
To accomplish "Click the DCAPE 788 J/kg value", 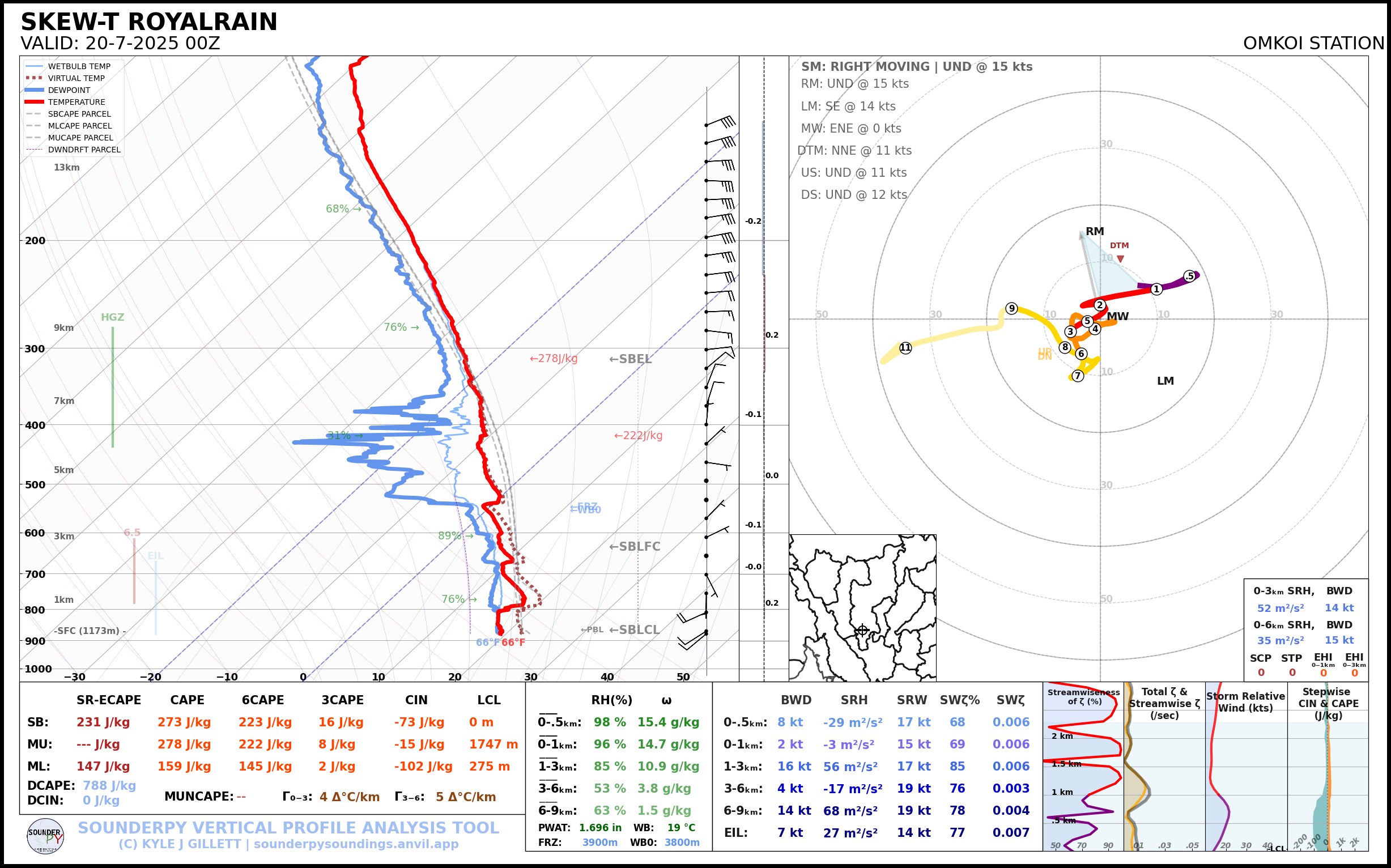I will pyautogui.click(x=109, y=785).
